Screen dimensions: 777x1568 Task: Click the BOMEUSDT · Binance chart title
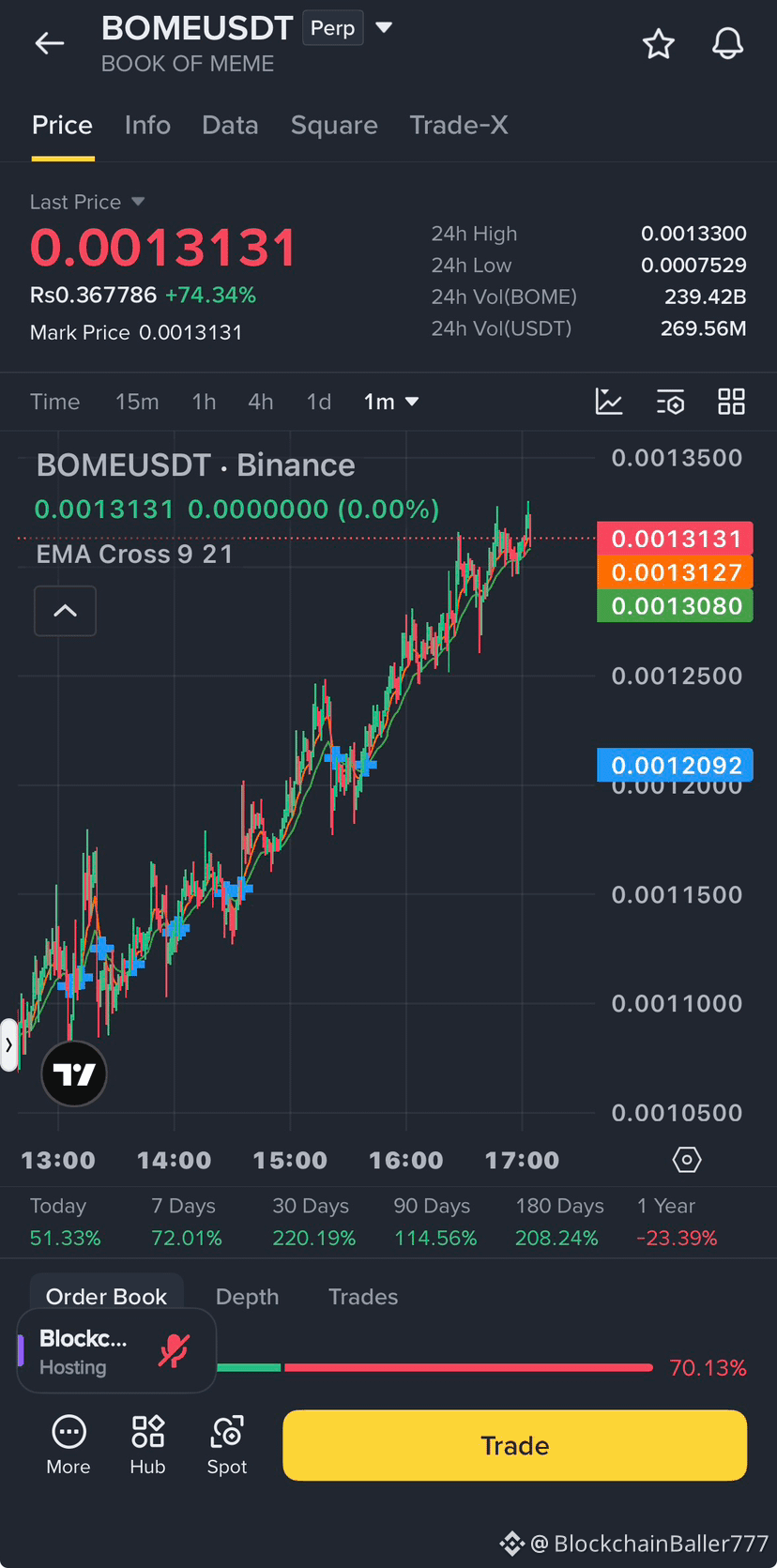(x=195, y=465)
